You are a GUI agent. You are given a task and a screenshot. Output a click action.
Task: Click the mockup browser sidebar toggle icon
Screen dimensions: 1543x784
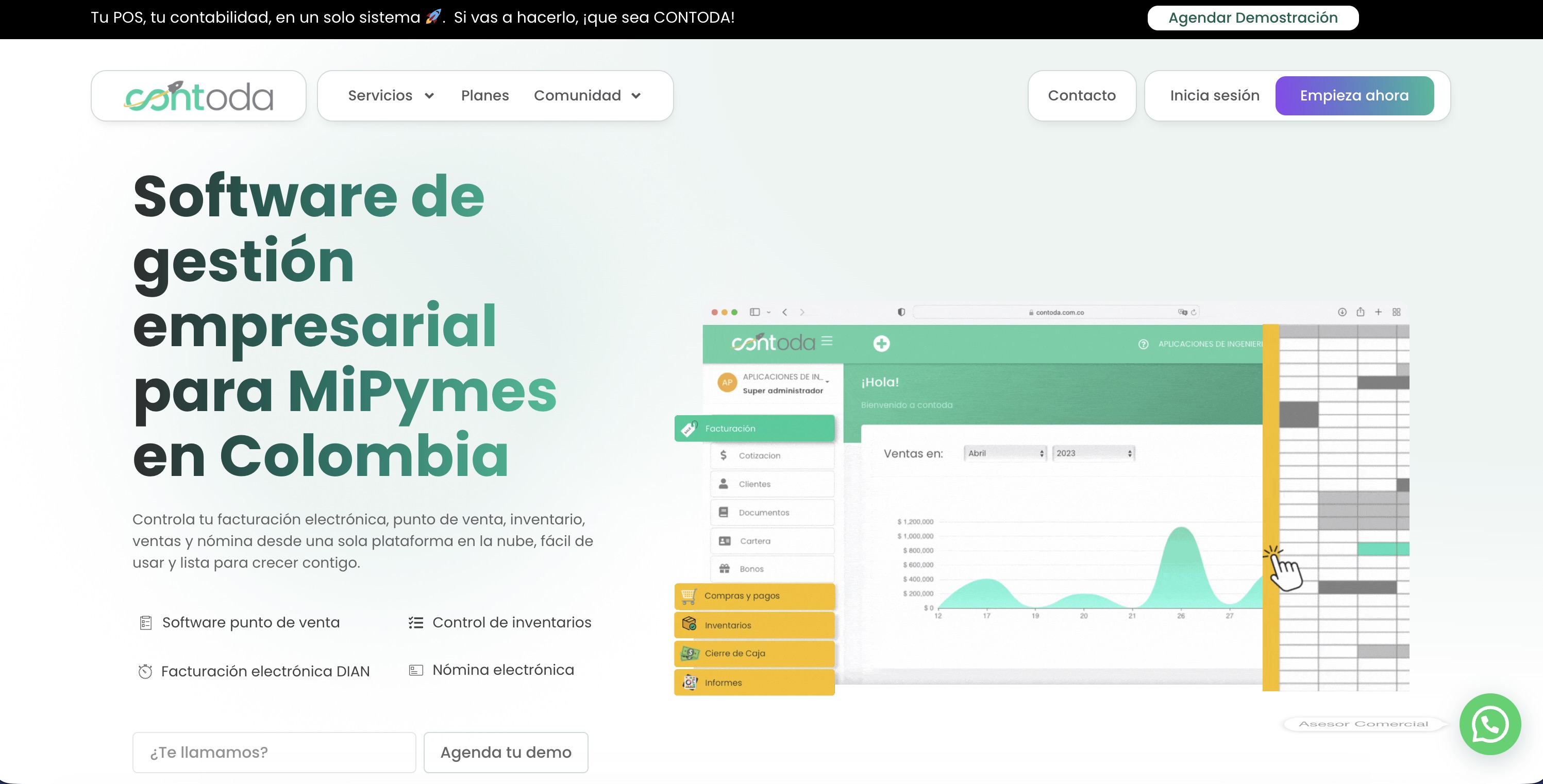tap(754, 312)
